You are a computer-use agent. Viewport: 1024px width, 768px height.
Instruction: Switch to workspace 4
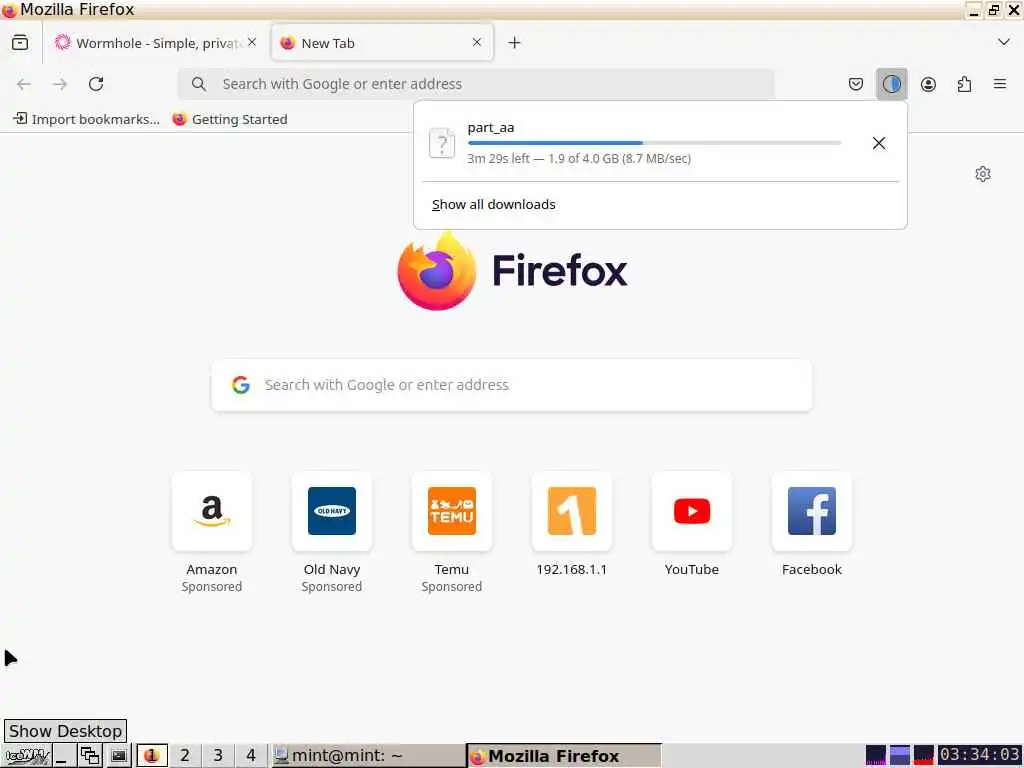tap(251, 756)
